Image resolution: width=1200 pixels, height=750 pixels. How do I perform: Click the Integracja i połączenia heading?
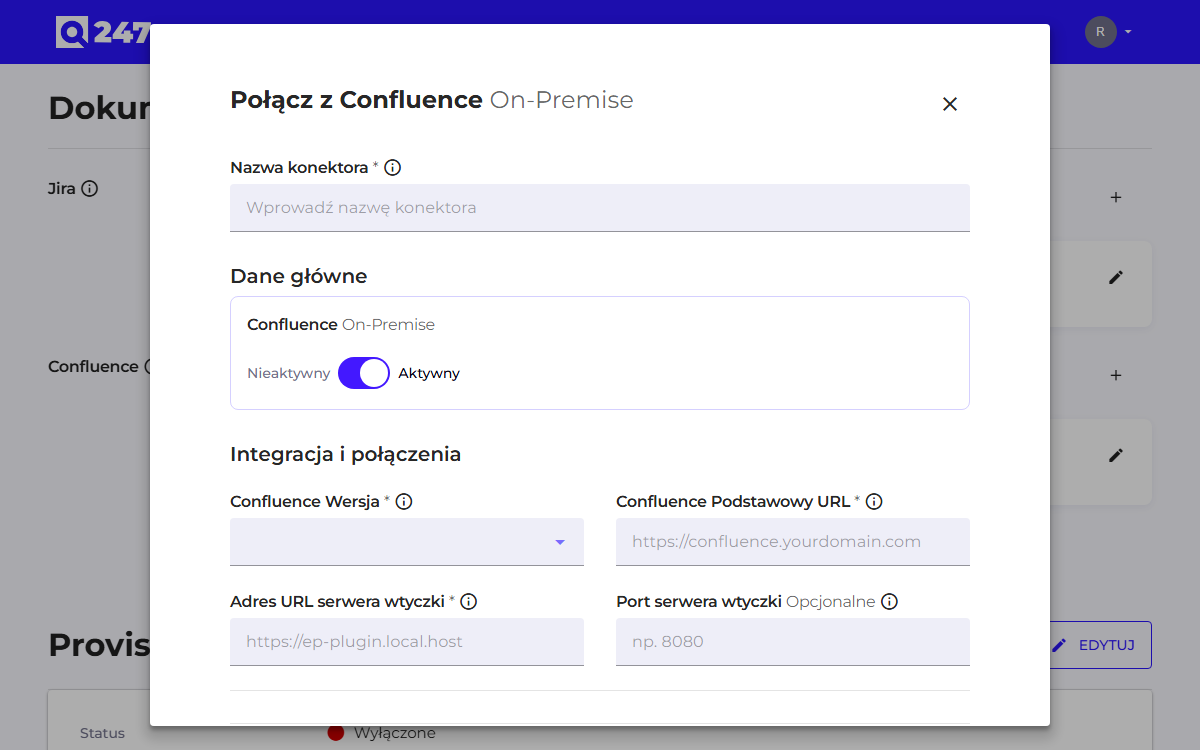(x=346, y=454)
